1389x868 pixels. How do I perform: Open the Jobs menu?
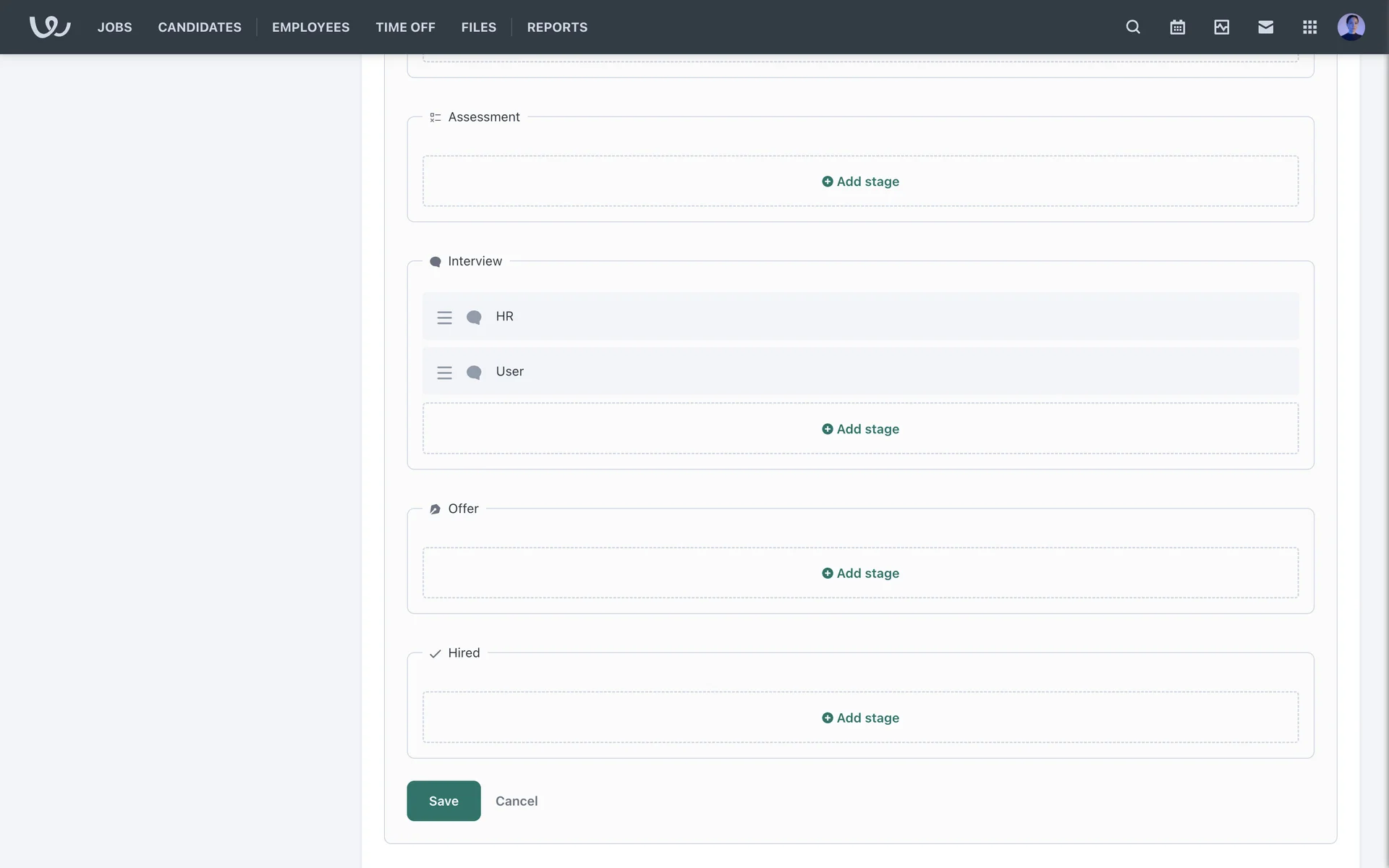click(114, 27)
